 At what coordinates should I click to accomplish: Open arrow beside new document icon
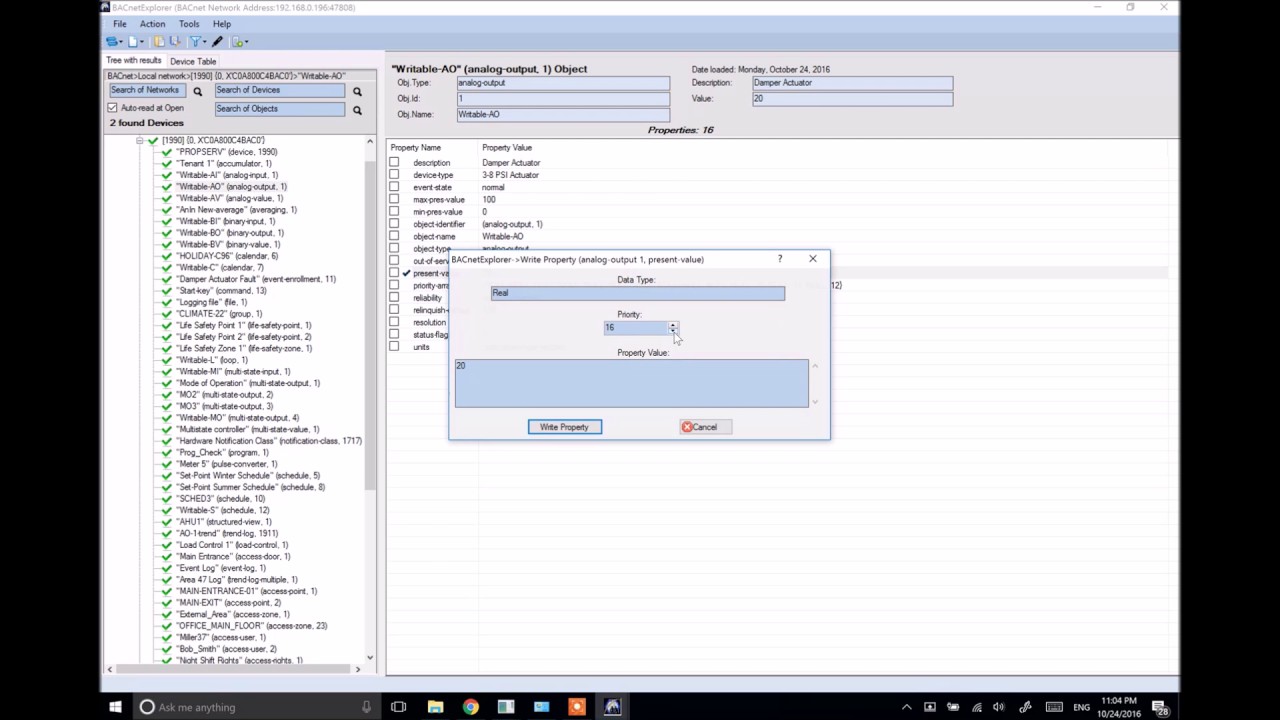tap(142, 42)
